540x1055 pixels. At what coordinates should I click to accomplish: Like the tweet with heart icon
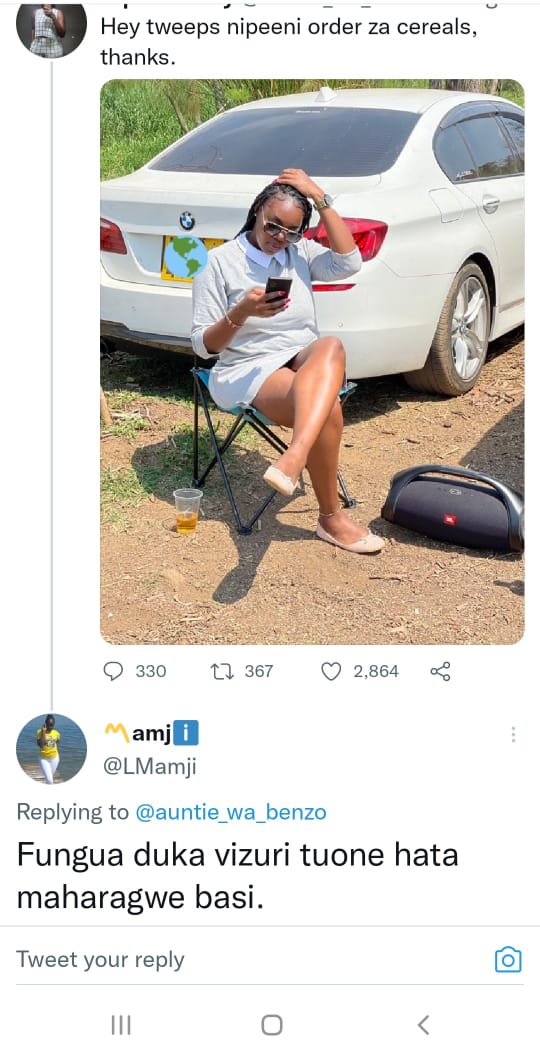(330, 671)
